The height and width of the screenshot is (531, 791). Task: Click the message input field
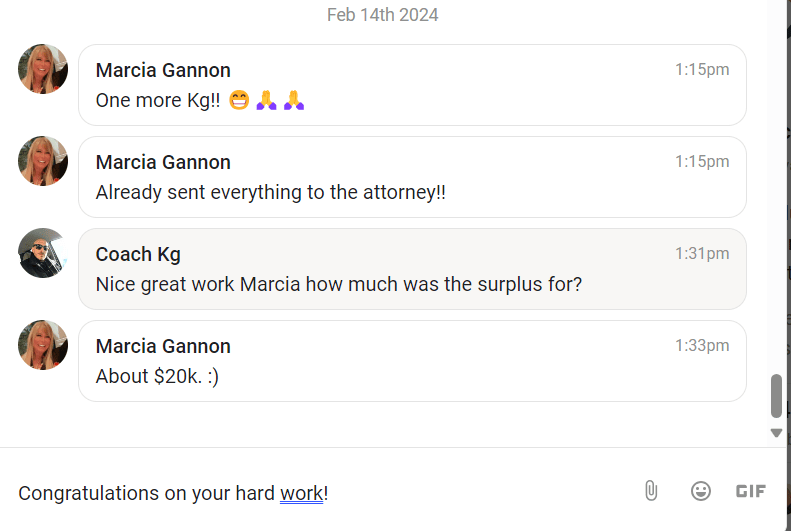click(x=320, y=493)
